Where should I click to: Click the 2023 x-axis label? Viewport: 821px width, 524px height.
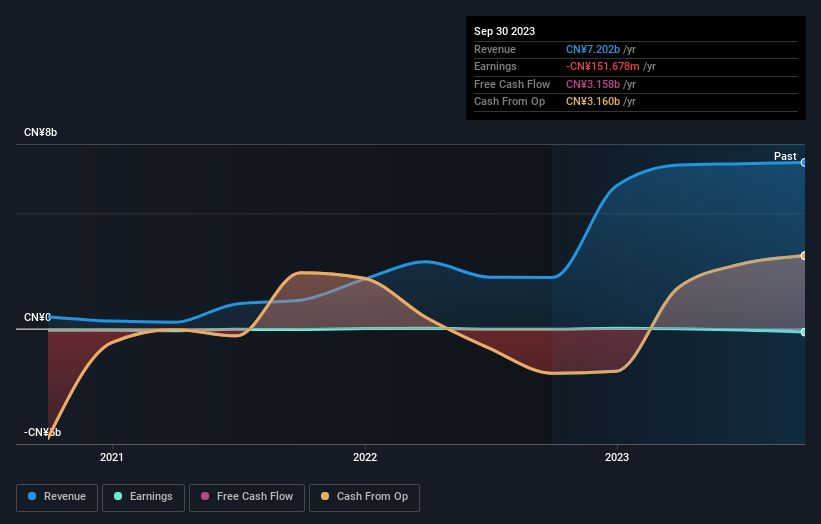click(617, 458)
